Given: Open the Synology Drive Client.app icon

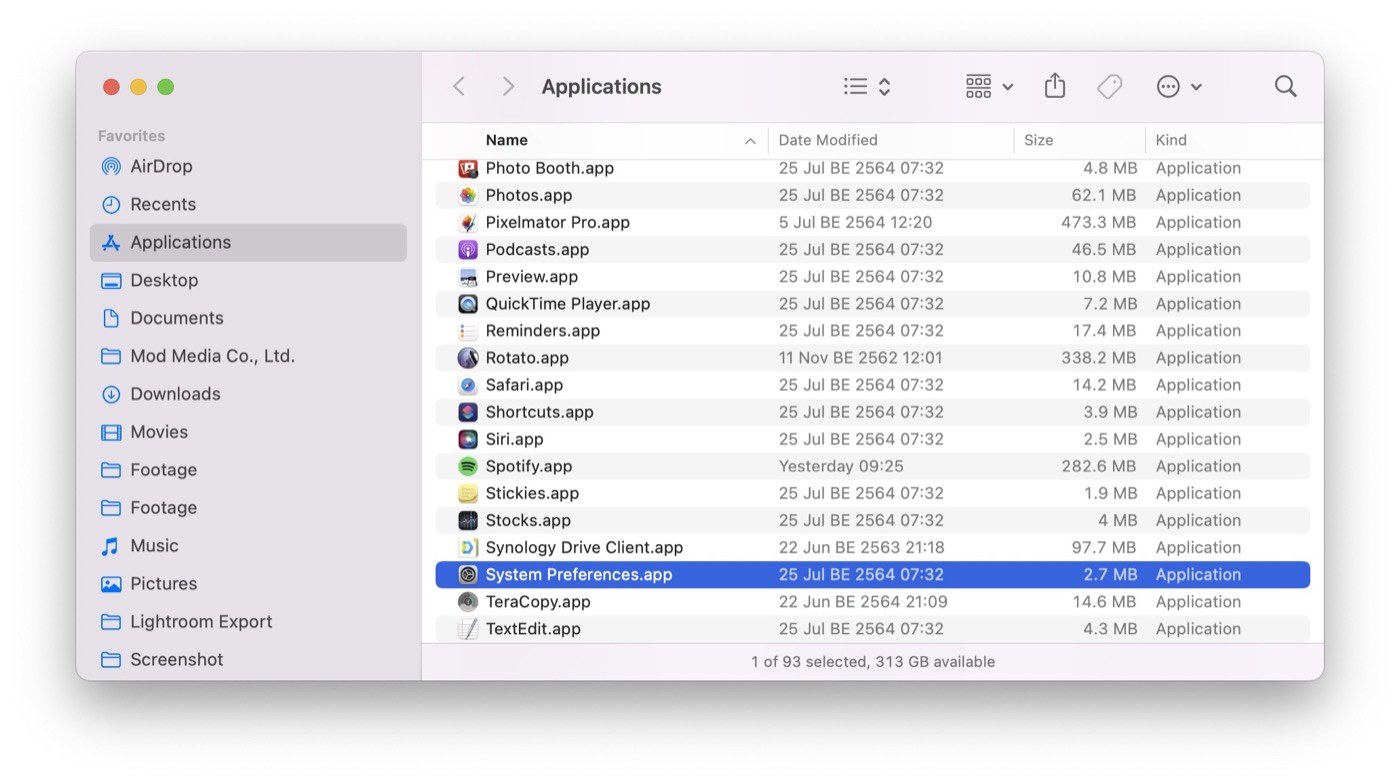Looking at the screenshot, I should pos(469,547).
